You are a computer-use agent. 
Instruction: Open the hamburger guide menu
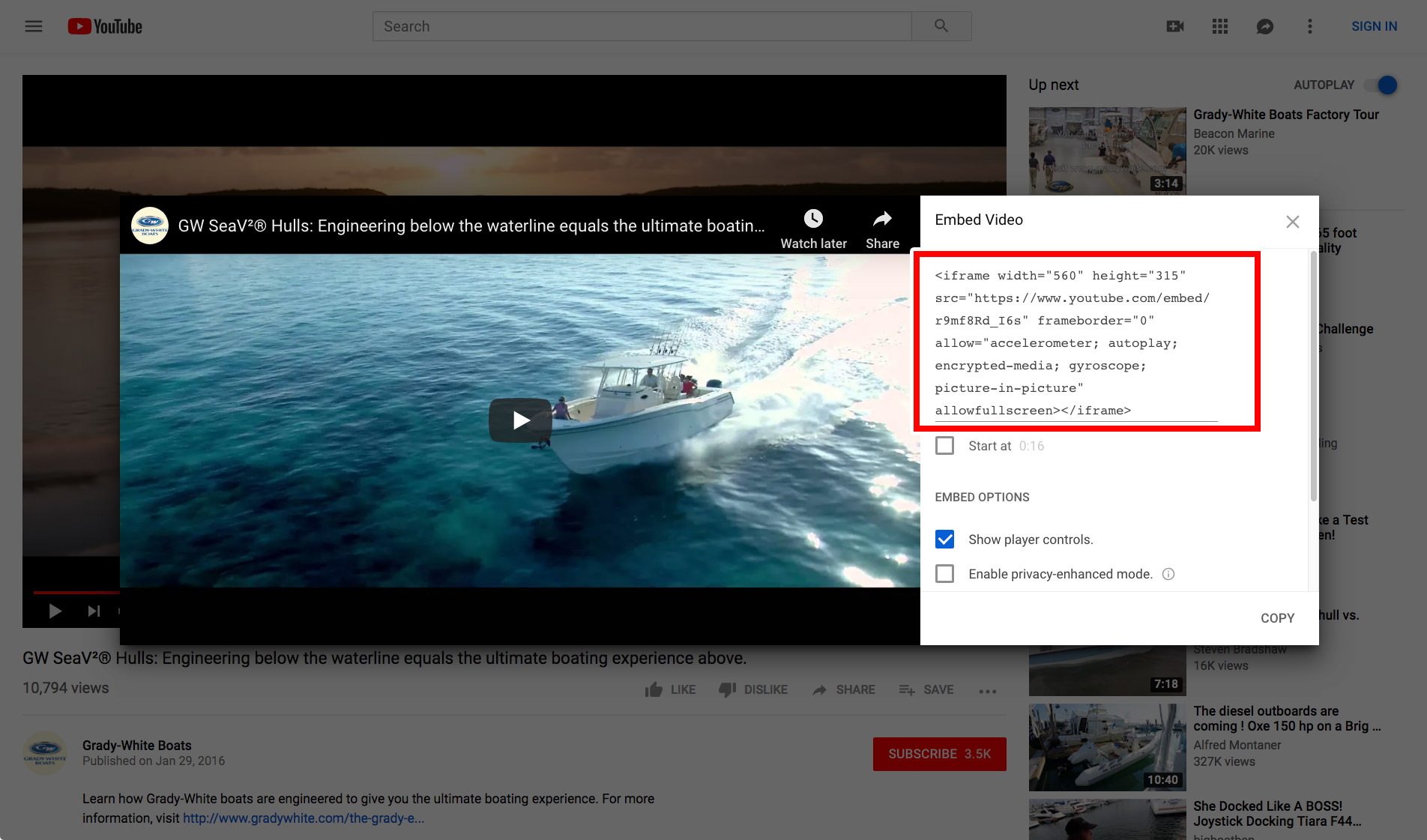point(34,26)
